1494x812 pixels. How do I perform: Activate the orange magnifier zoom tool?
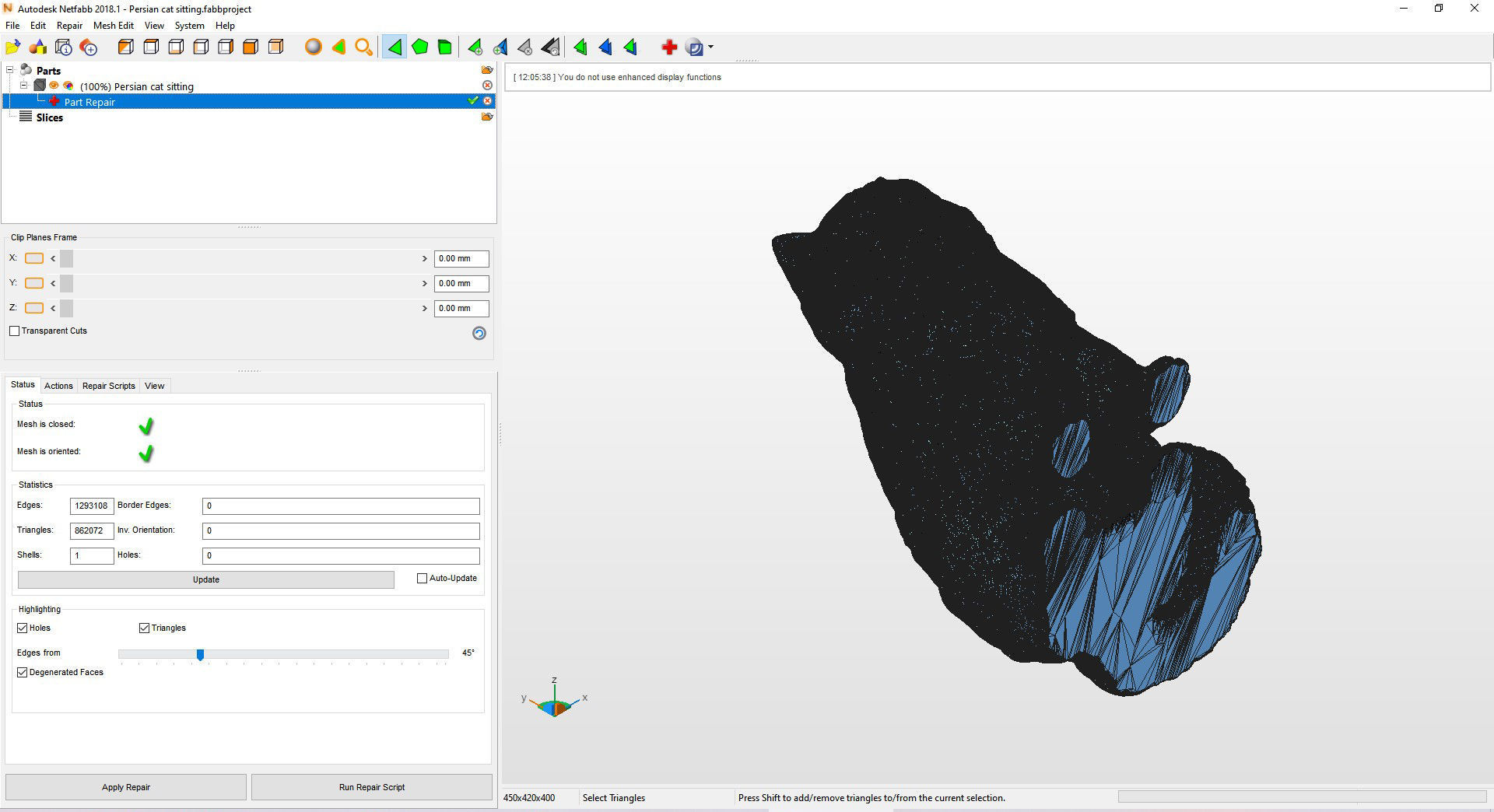pyautogui.click(x=363, y=47)
